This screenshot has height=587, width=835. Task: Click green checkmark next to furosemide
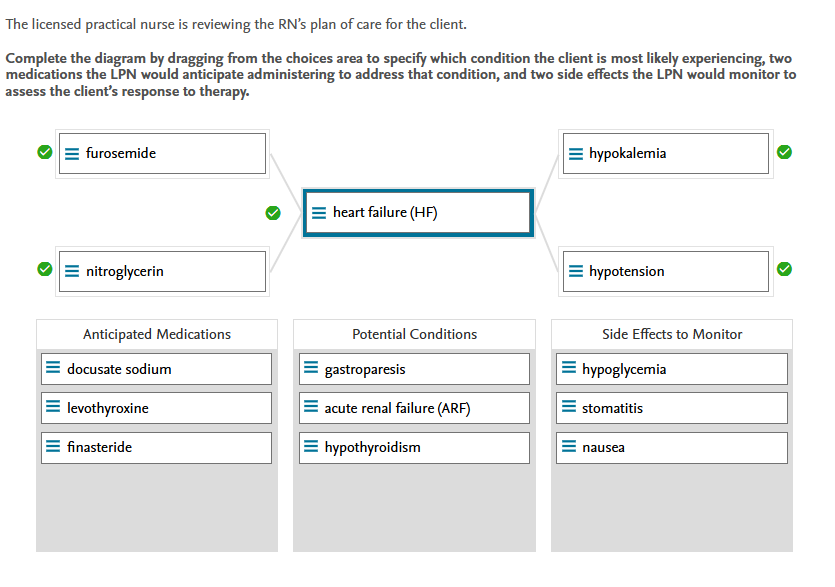[x=44, y=153]
